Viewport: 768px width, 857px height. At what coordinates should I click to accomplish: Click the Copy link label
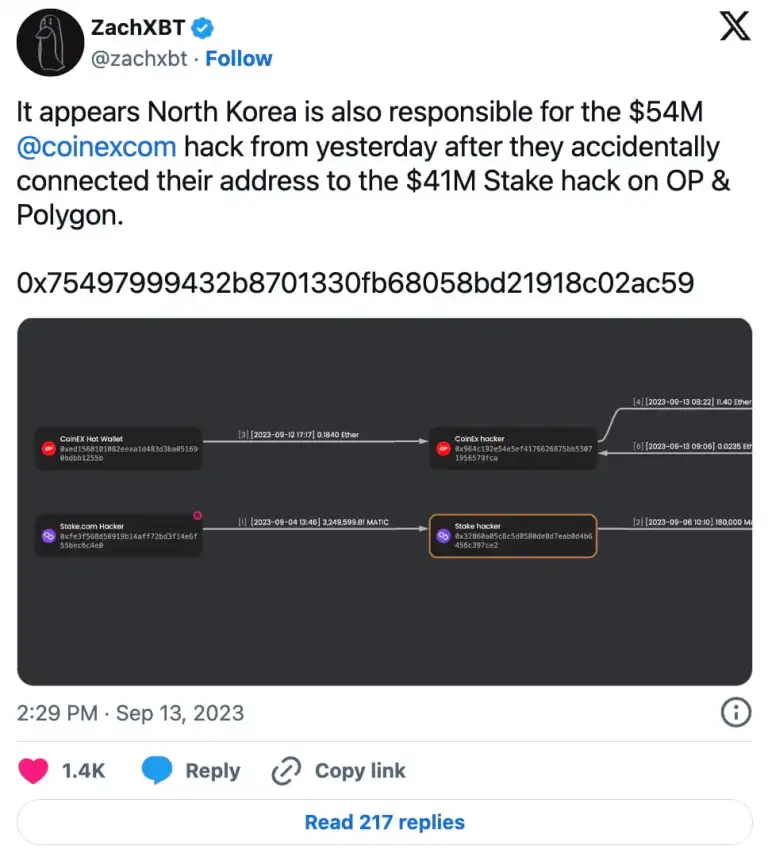[360, 771]
